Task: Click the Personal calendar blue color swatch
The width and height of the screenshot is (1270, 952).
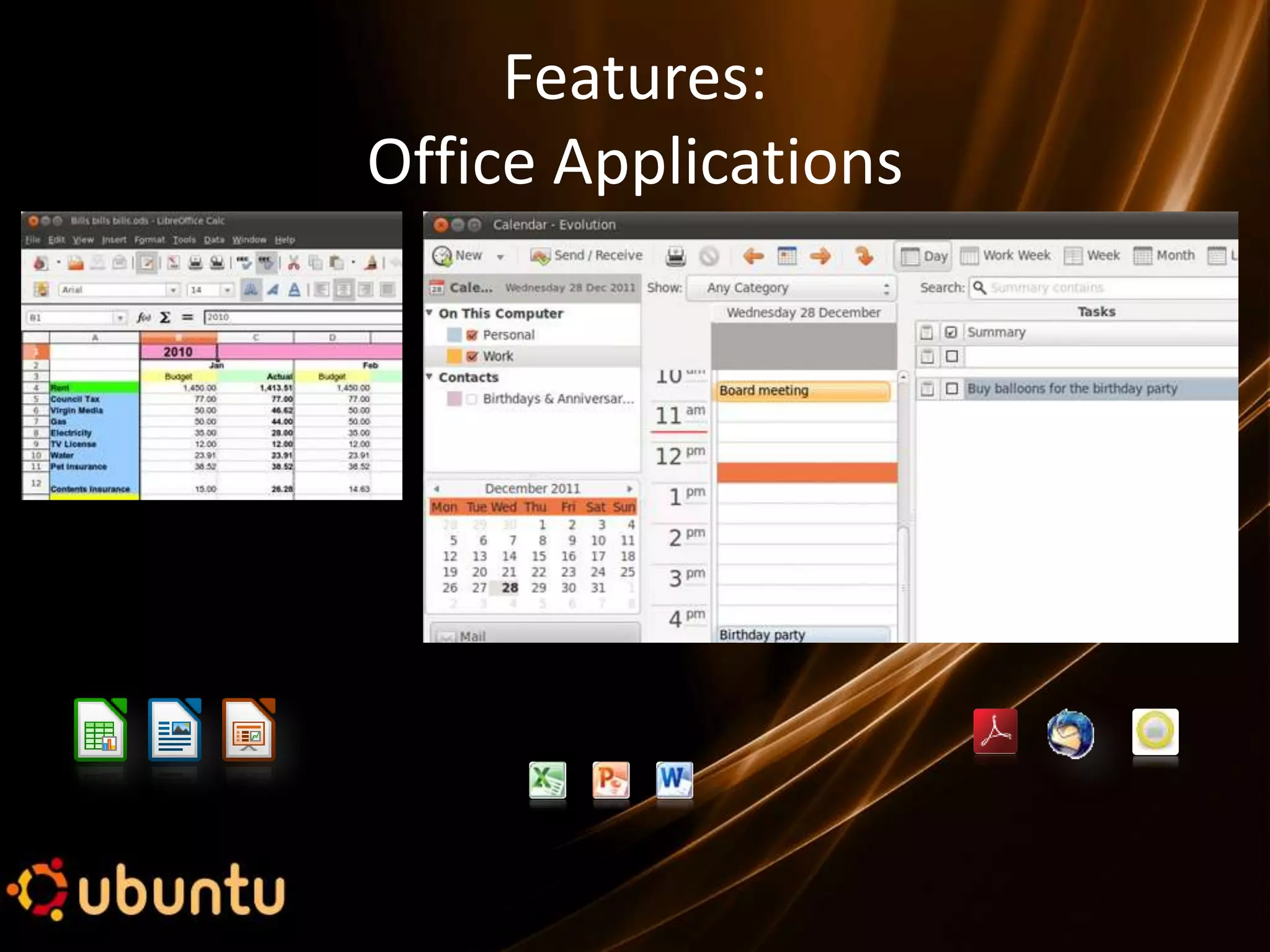Action: (455, 335)
